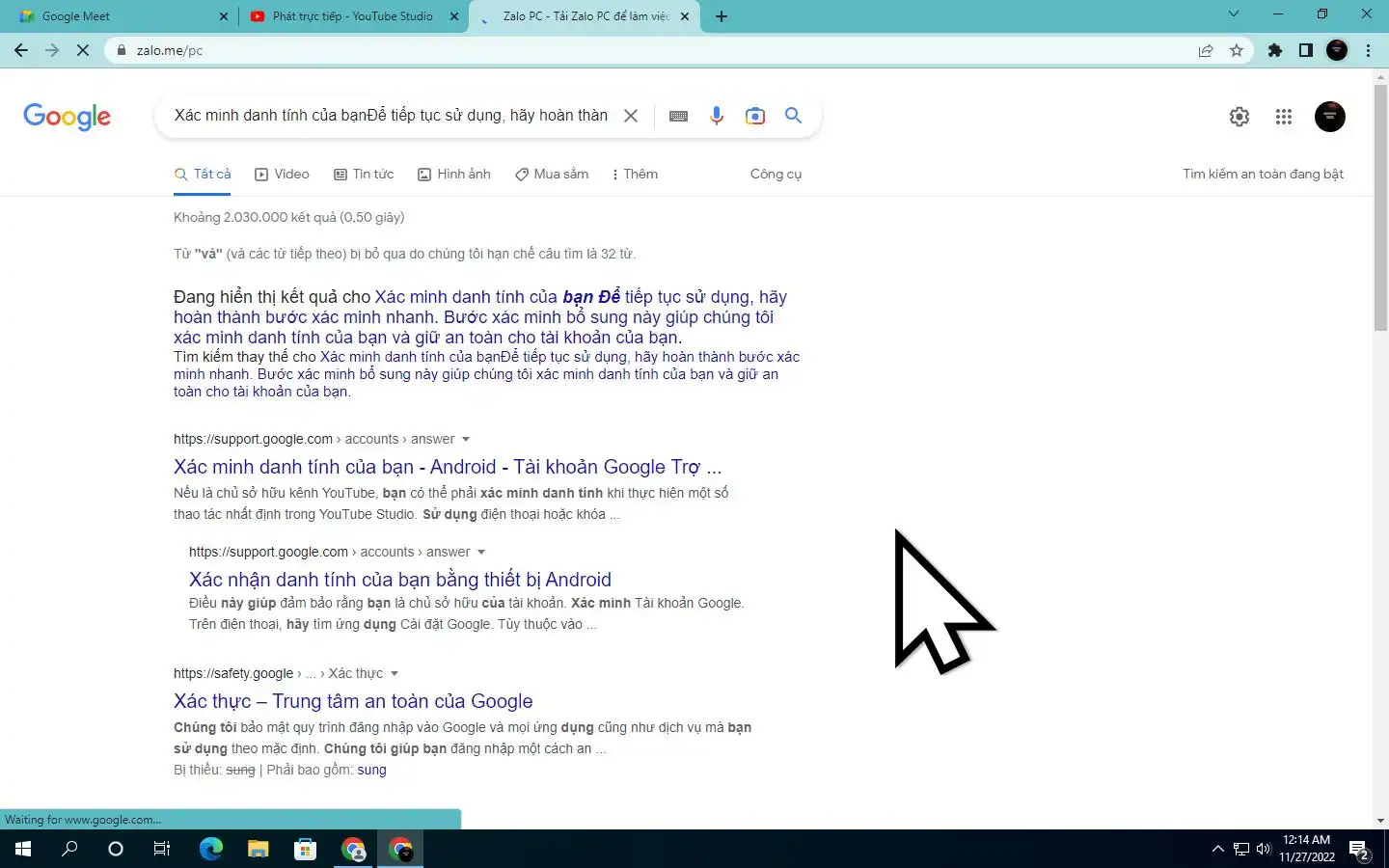Open Microsoft Store from taskbar
1389x868 pixels.
click(x=305, y=849)
